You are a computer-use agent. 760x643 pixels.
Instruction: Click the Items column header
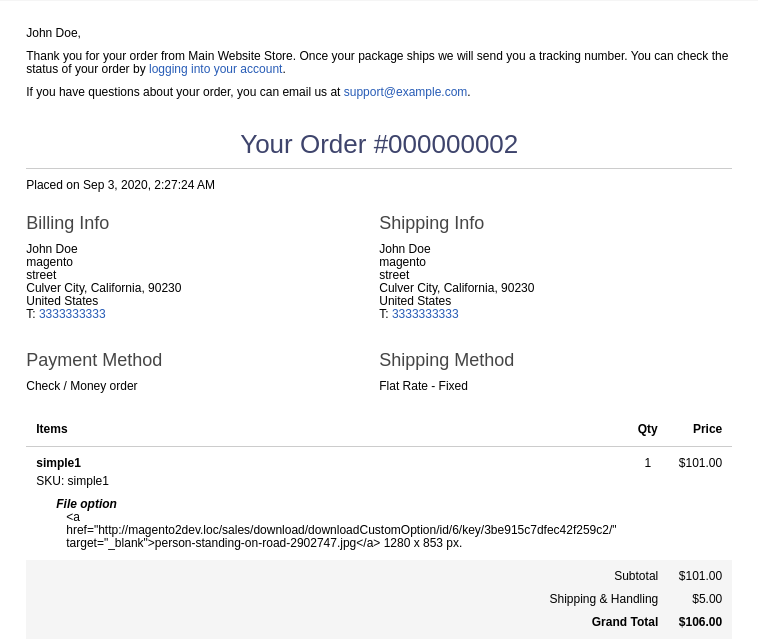pyautogui.click(x=52, y=429)
